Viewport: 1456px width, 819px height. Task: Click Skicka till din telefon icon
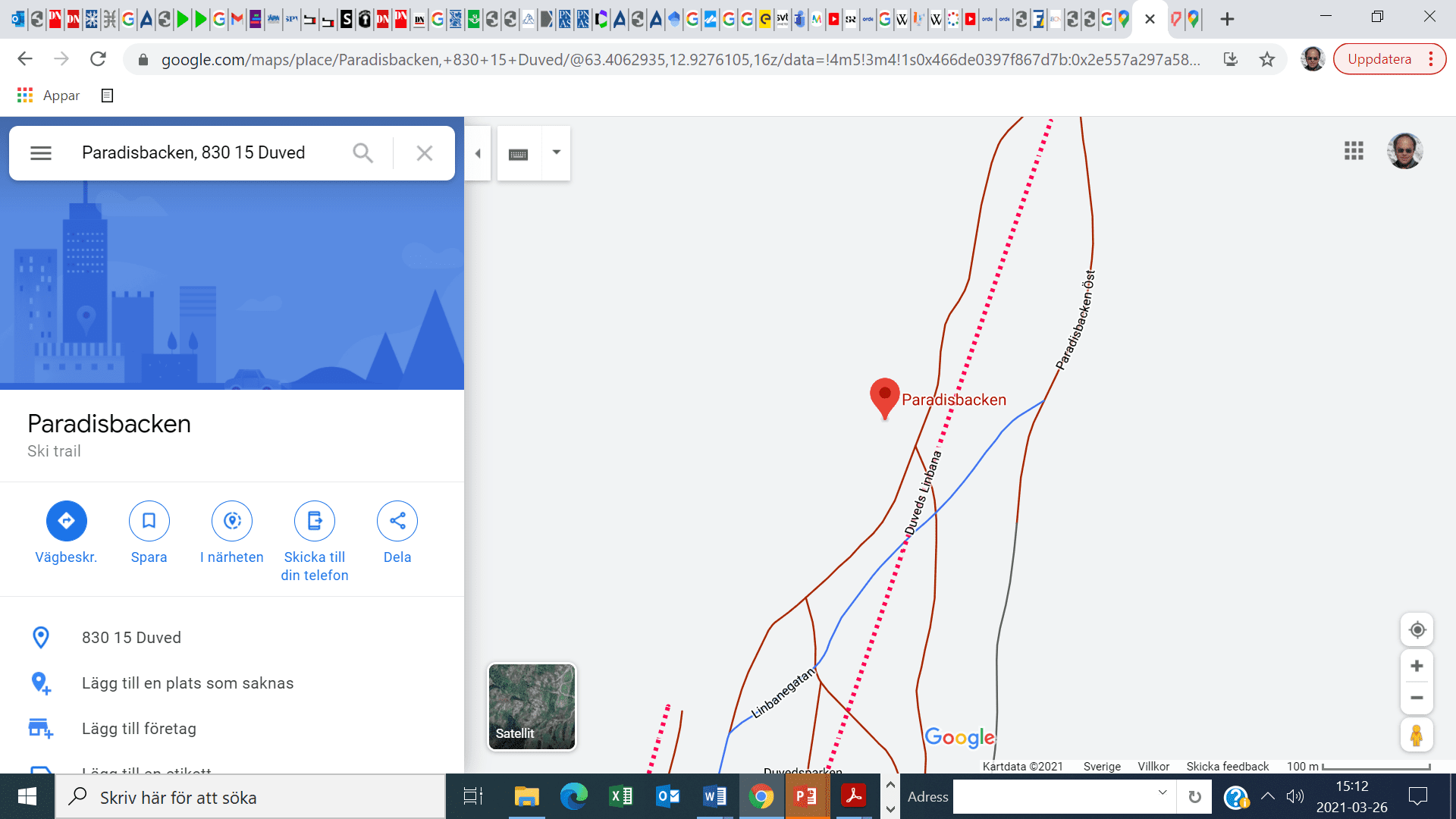[315, 521]
